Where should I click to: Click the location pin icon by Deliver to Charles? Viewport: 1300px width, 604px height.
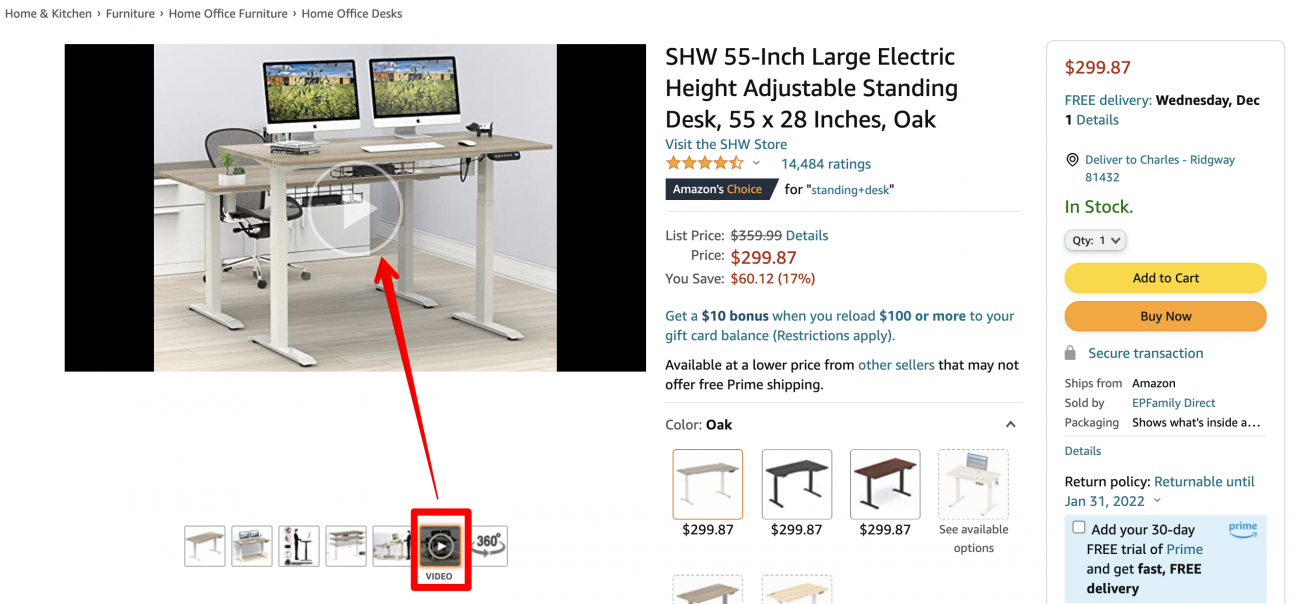click(x=1072, y=160)
